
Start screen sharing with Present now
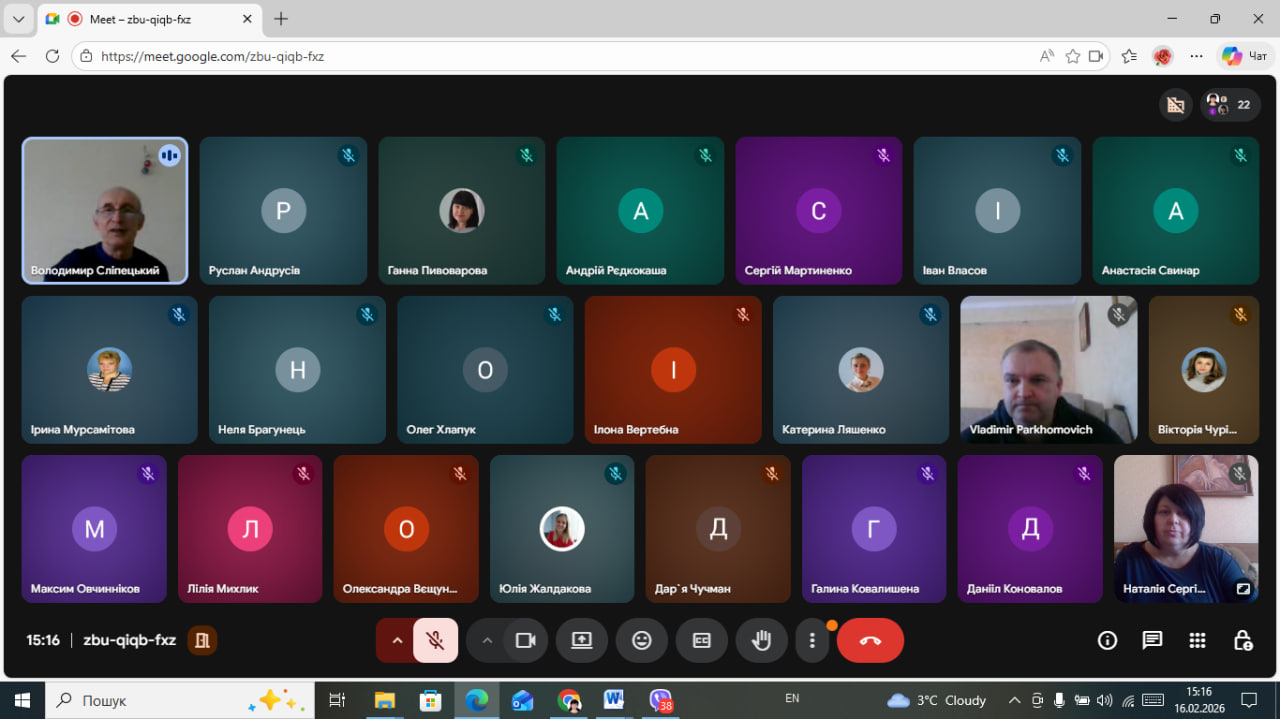pos(582,641)
